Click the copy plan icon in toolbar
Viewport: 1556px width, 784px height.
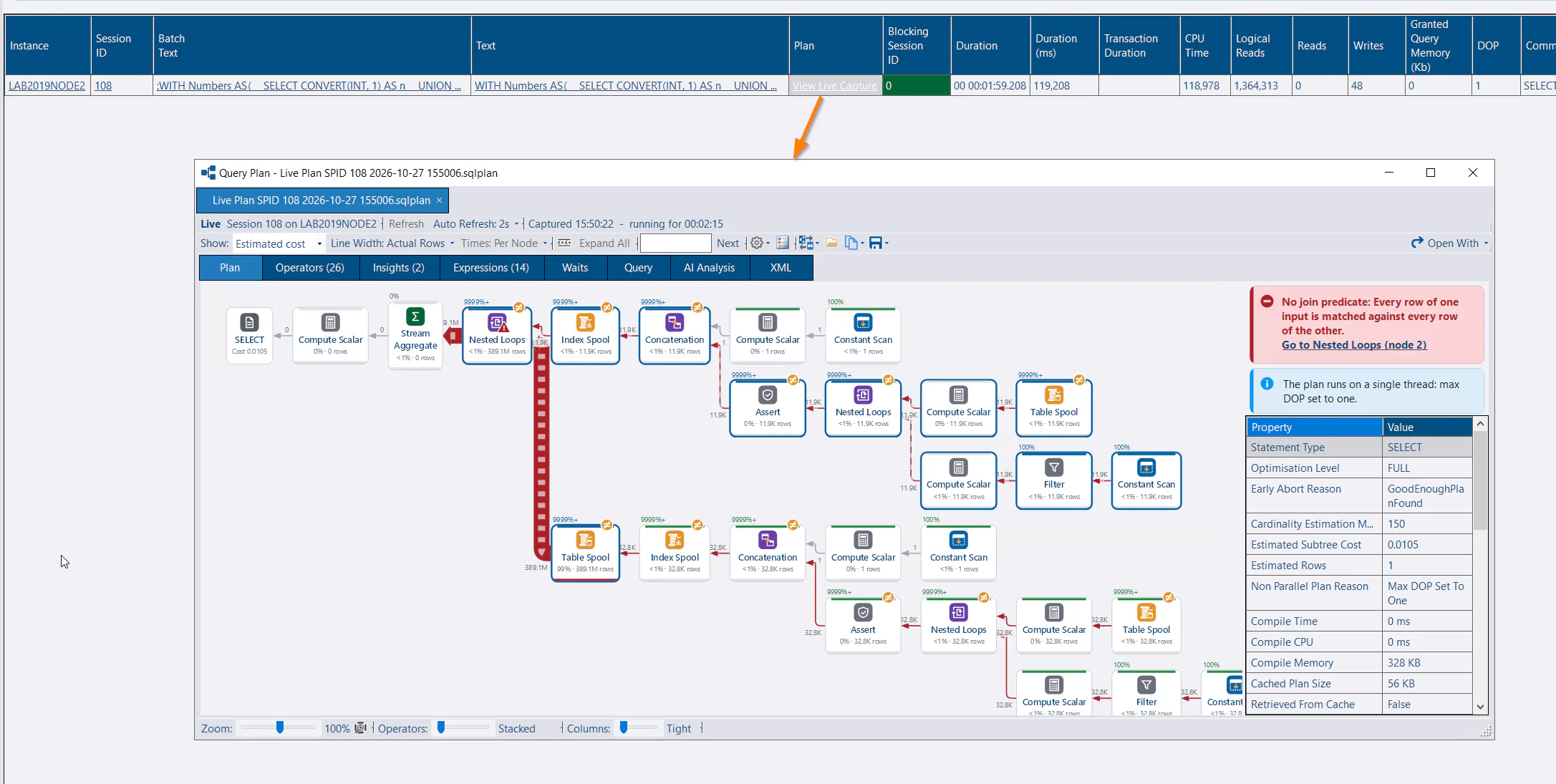coord(851,243)
